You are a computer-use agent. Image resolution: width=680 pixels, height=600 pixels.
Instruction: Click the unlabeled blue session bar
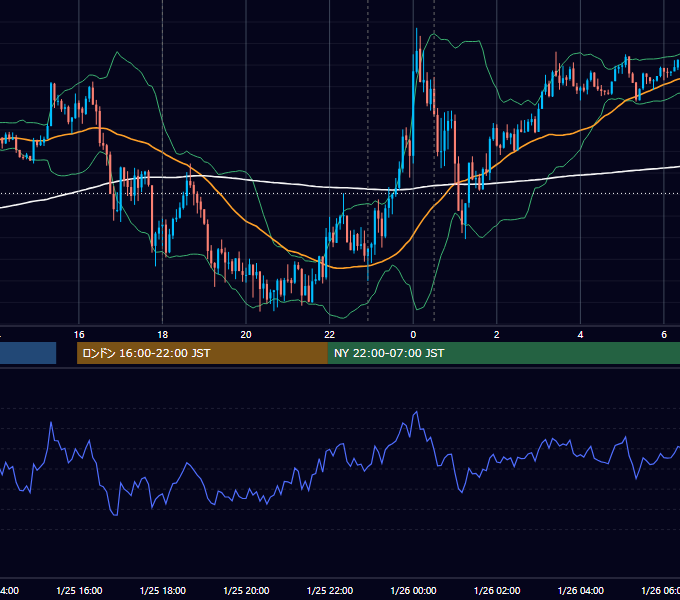[28, 353]
